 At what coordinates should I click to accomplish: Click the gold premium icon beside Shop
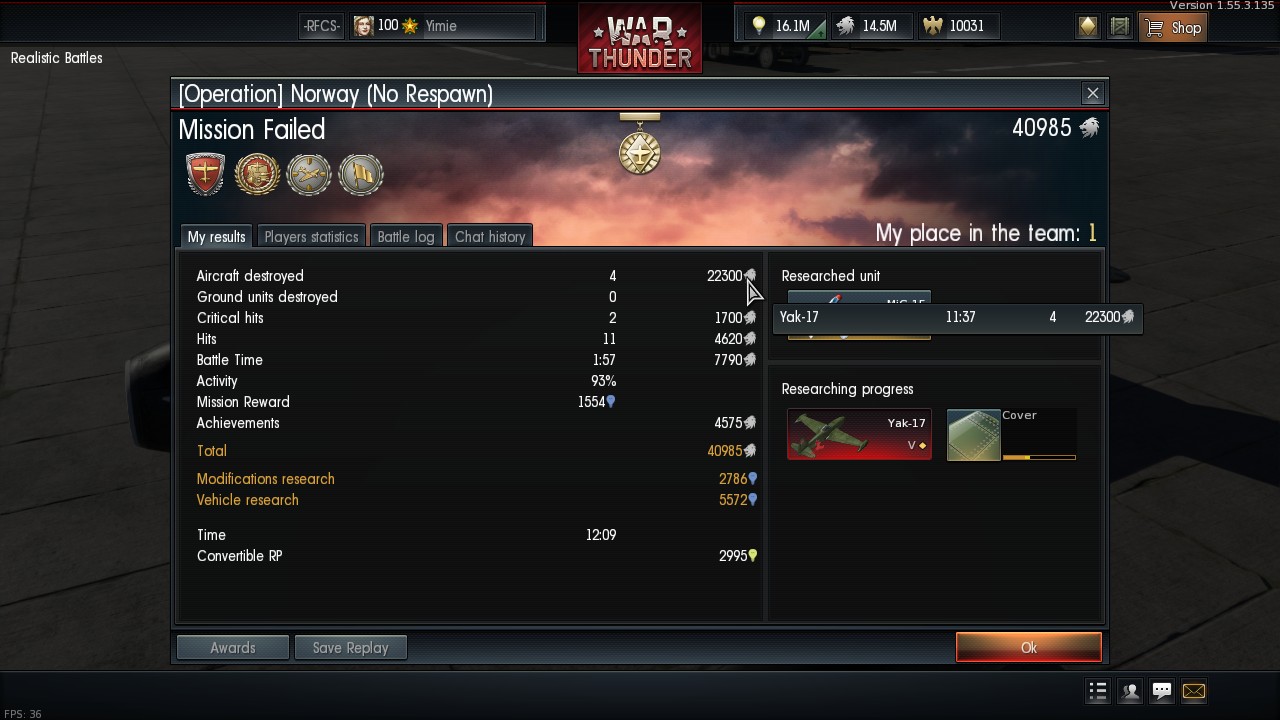1088,27
